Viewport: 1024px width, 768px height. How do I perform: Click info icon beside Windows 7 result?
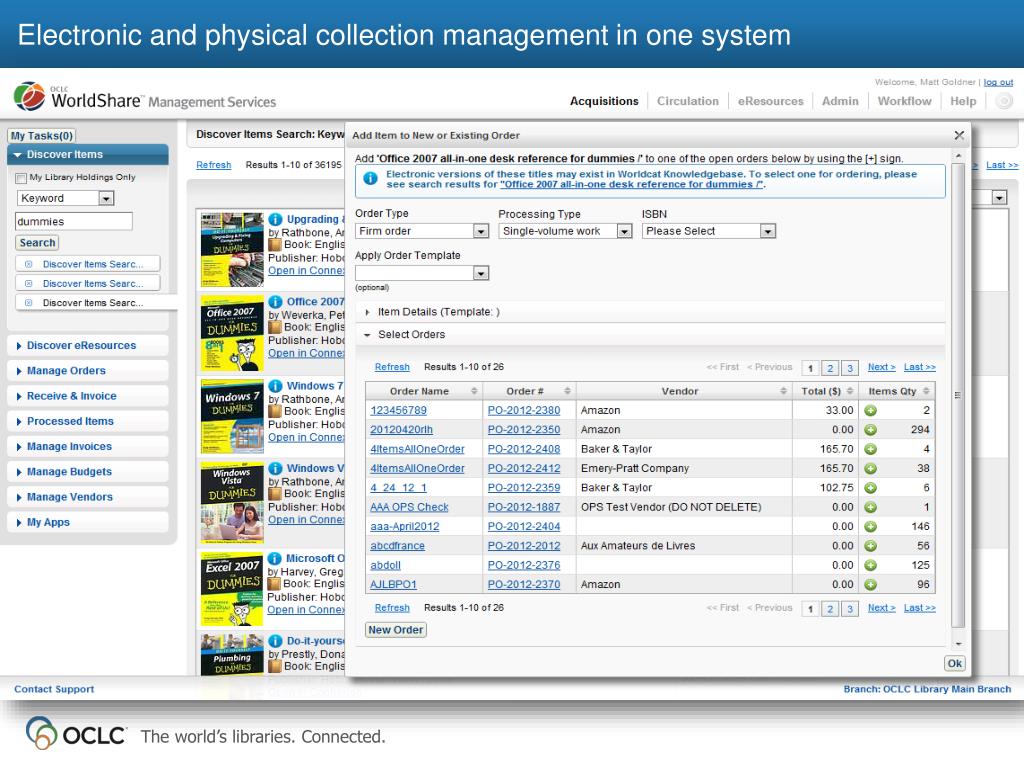(276, 386)
